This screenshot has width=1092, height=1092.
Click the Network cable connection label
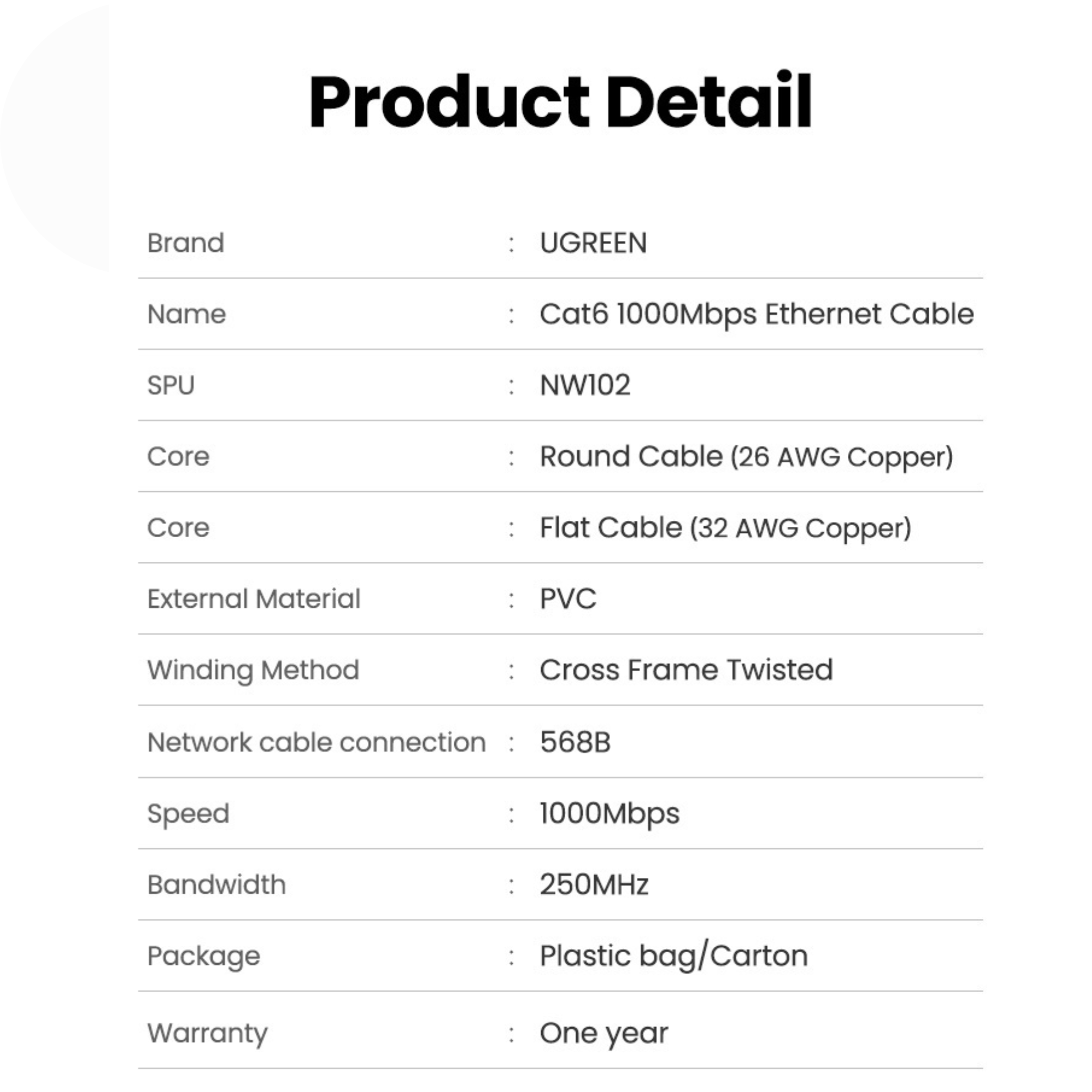tap(316, 742)
